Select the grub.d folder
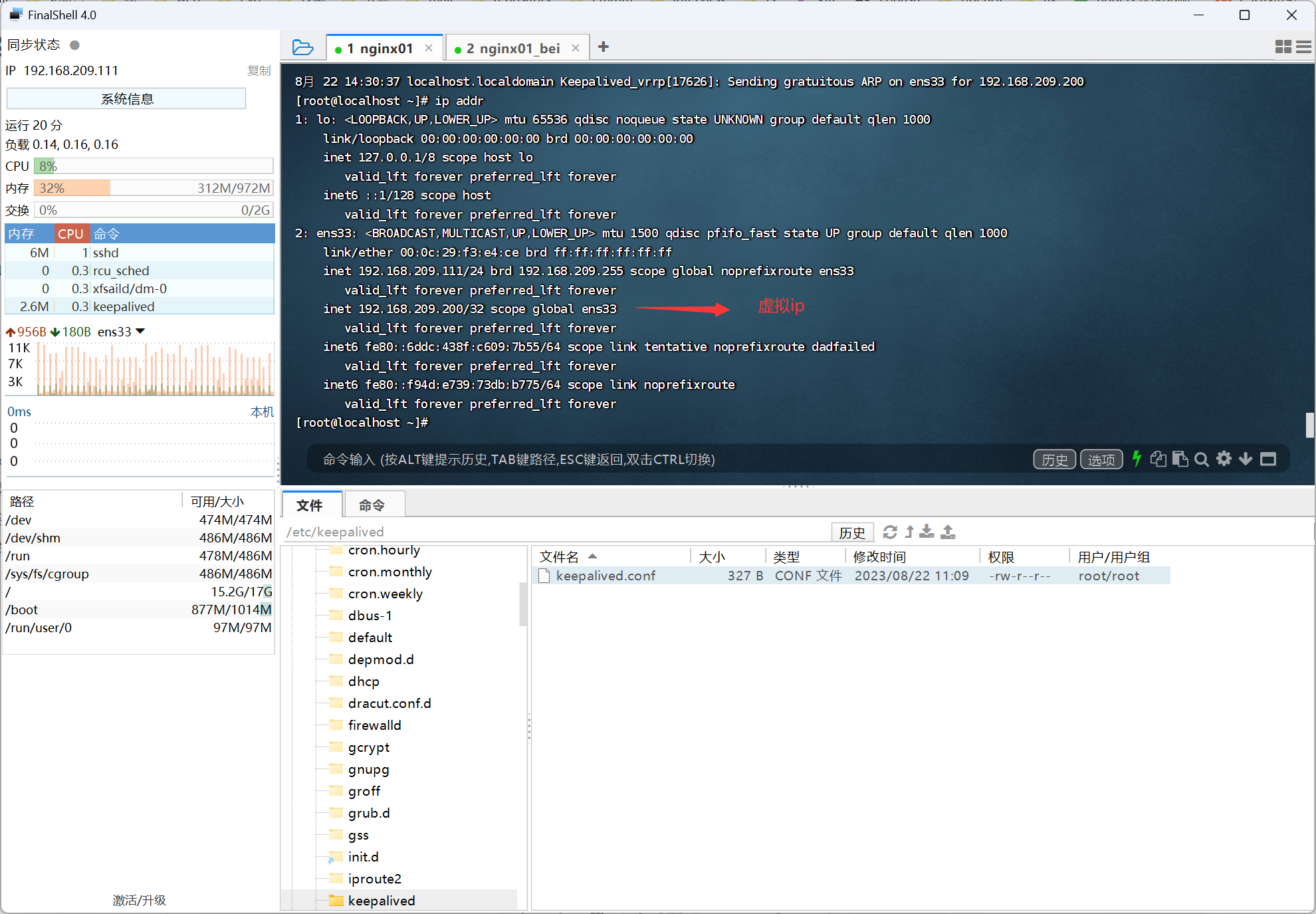The width and height of the screenshot is (1316, 914). click(368, 813)
